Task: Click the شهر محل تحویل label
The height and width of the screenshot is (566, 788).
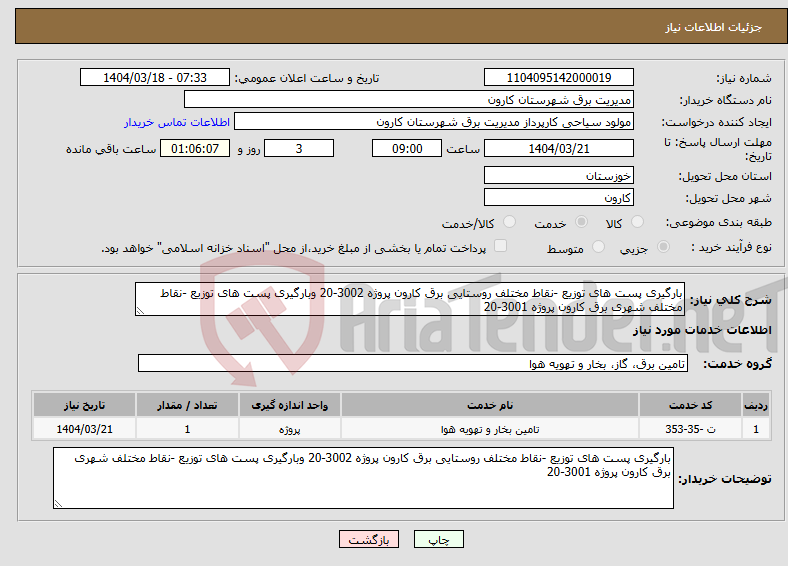Action: click(728, 199)
